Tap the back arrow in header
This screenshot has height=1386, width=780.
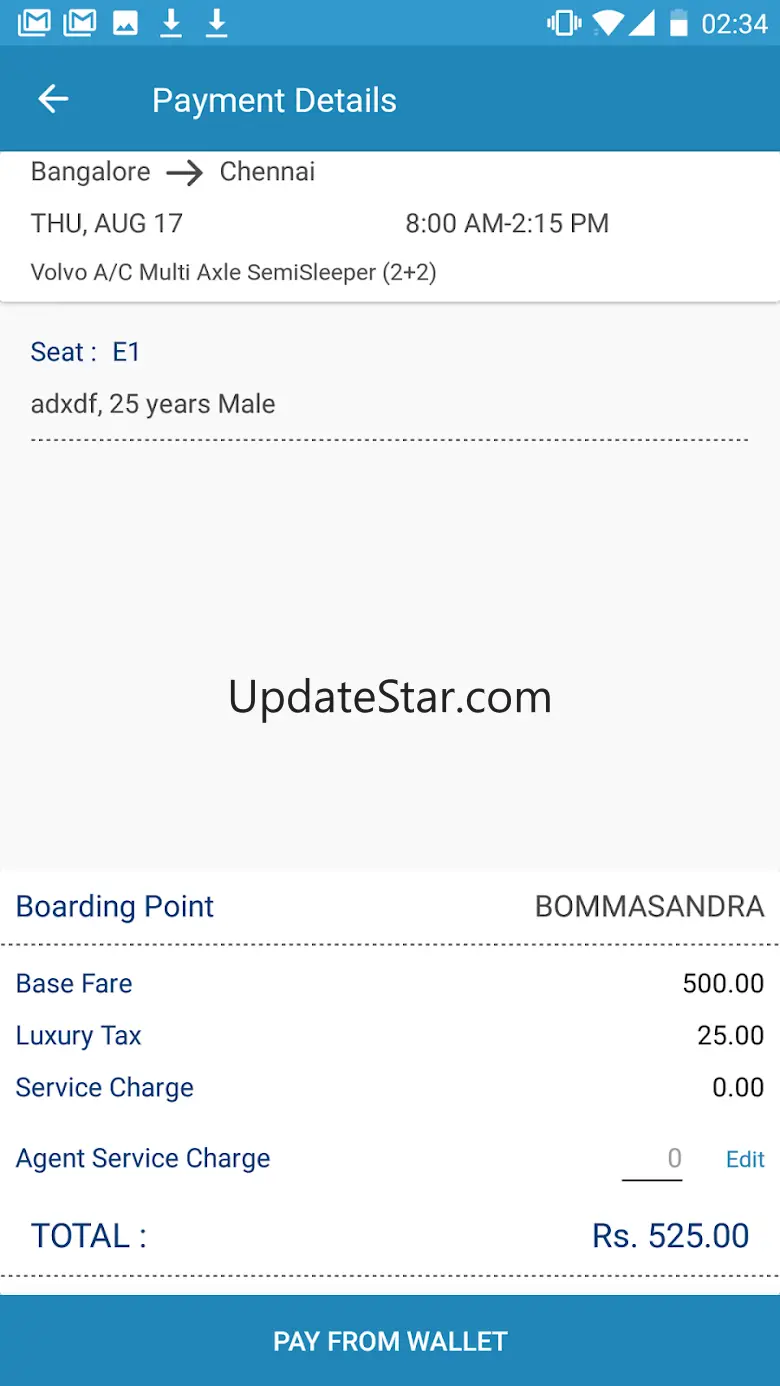(x=53, y=99)
